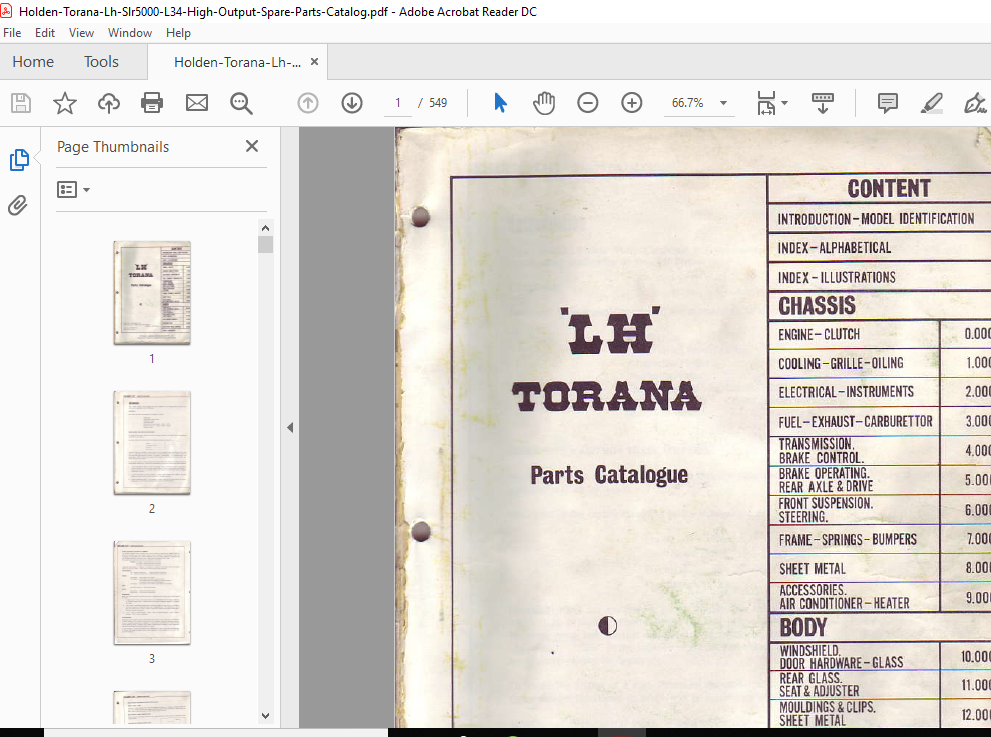
Task: Open the Find text magnifier icon
Action: click(241, 103)
